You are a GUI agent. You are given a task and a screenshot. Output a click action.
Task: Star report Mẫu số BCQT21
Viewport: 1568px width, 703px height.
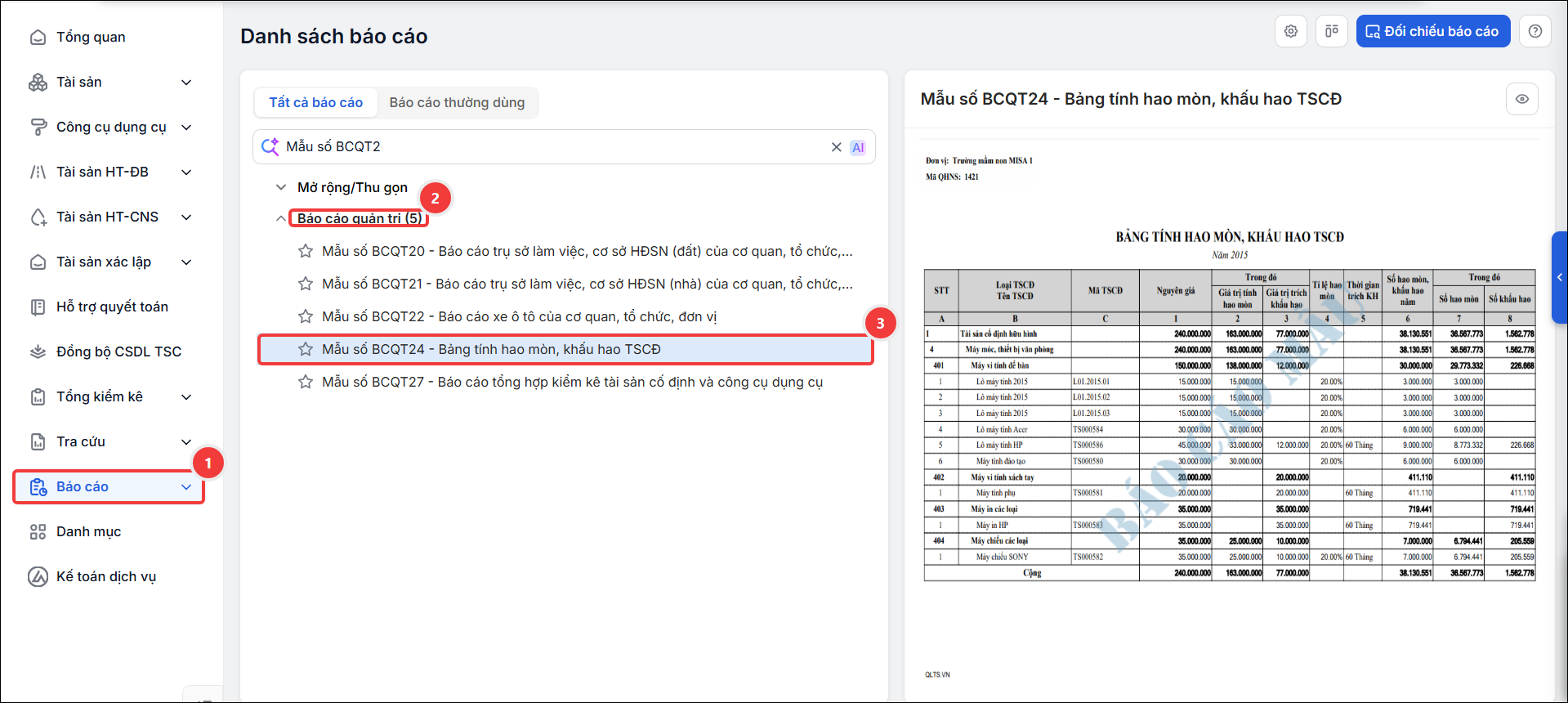point(306,284)
